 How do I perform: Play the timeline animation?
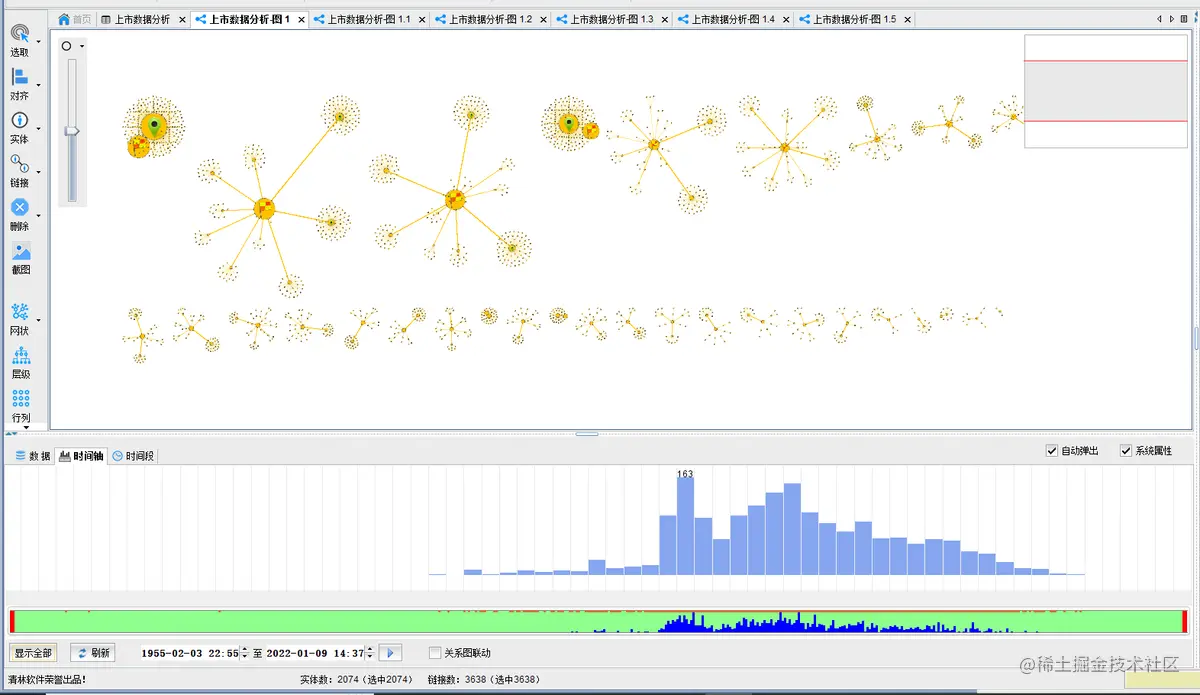[x=391, y=653]
